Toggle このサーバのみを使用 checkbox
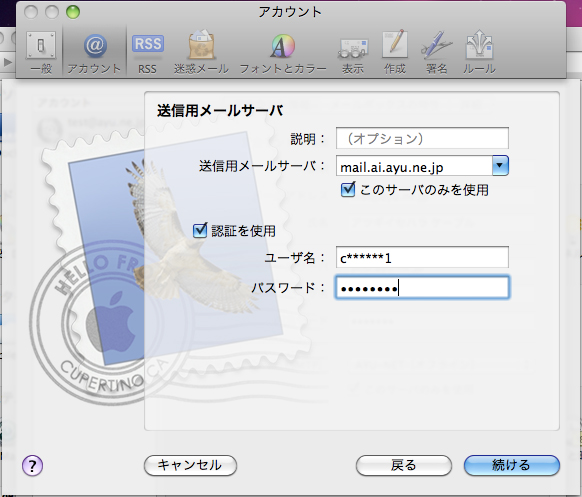 (348, 190)
